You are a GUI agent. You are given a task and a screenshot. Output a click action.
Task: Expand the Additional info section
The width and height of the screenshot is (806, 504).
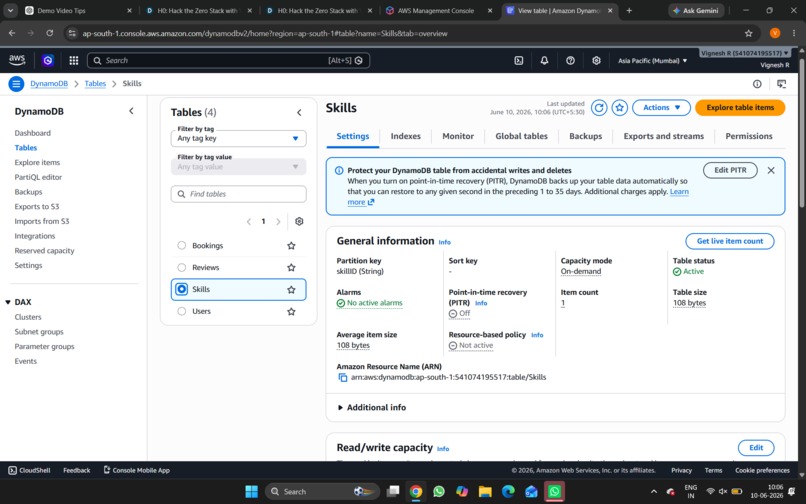tap(371, 407)
